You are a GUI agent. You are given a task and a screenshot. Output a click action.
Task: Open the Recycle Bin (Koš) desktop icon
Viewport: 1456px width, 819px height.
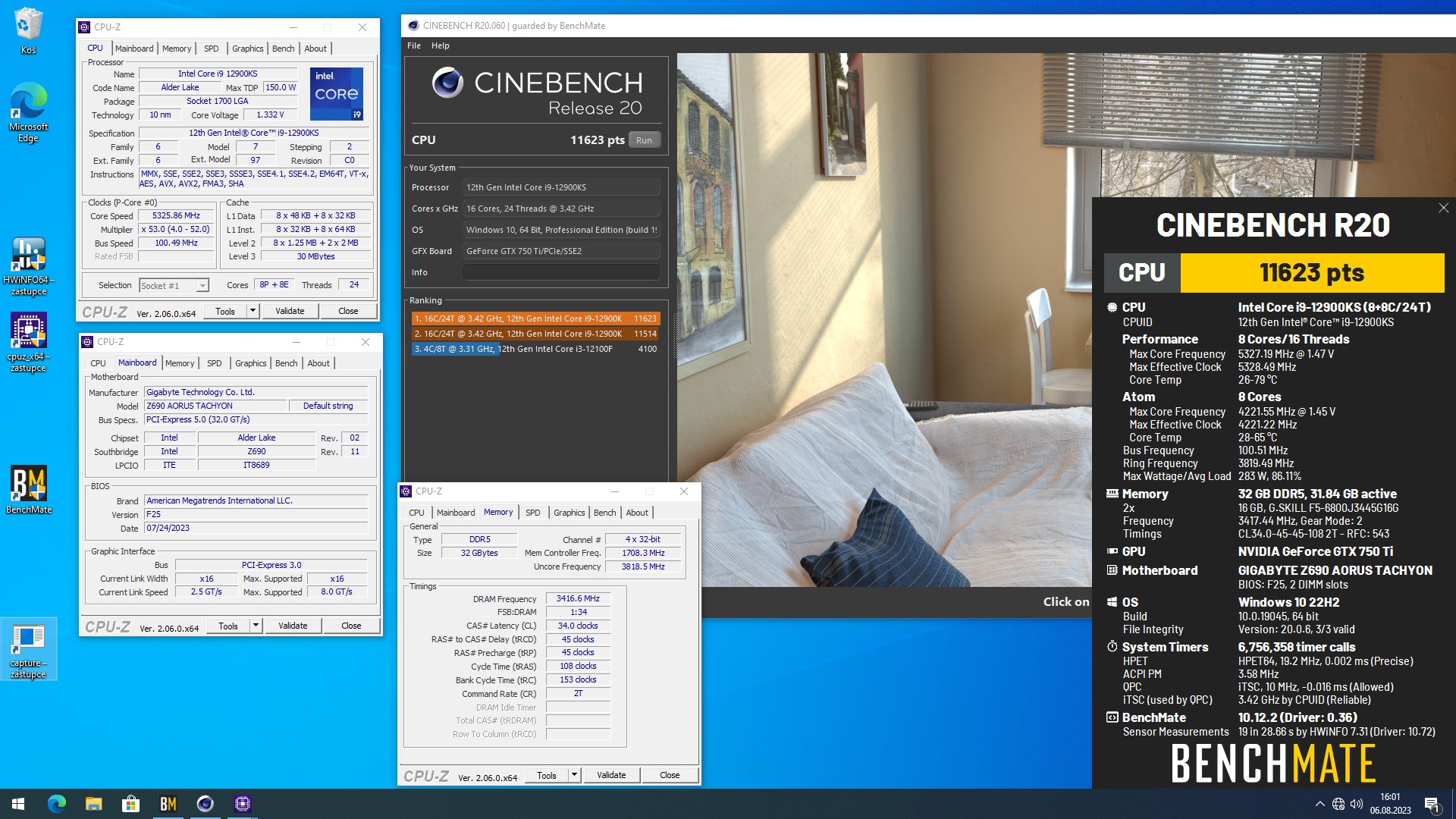pos(28,30)
